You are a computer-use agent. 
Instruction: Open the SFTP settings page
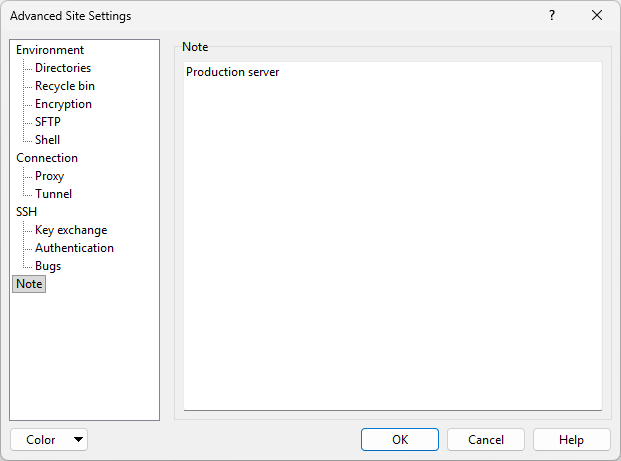48,122
